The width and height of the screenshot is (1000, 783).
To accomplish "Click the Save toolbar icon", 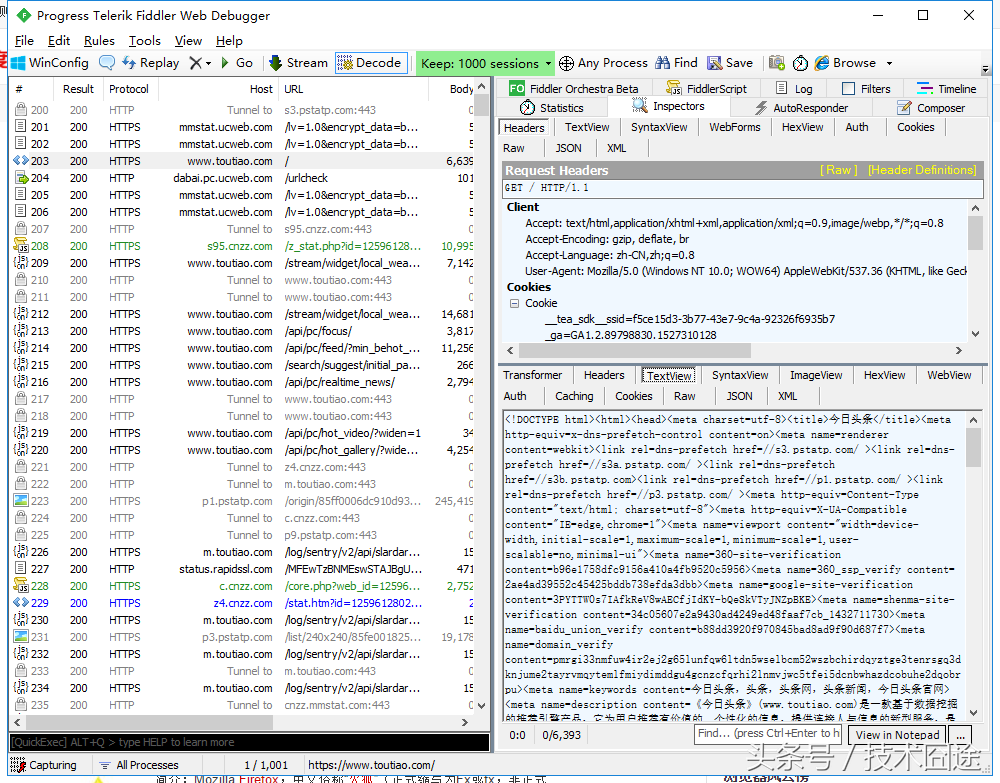I will pos(714,62).
